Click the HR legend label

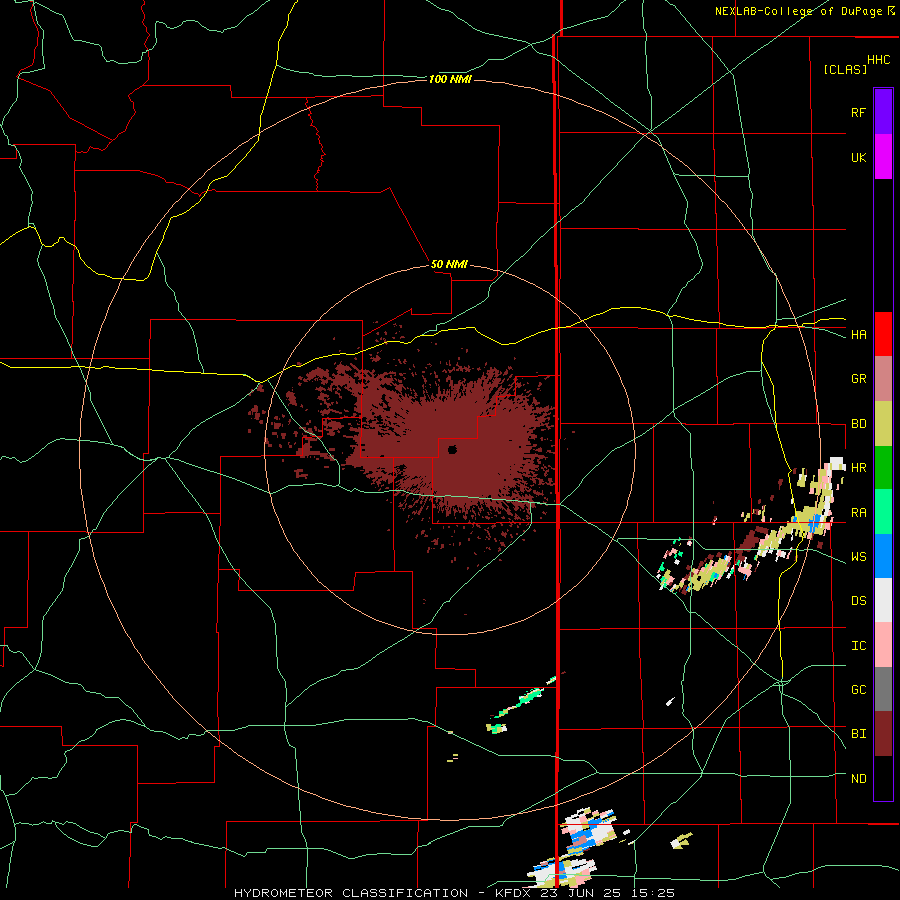(858, 468)
